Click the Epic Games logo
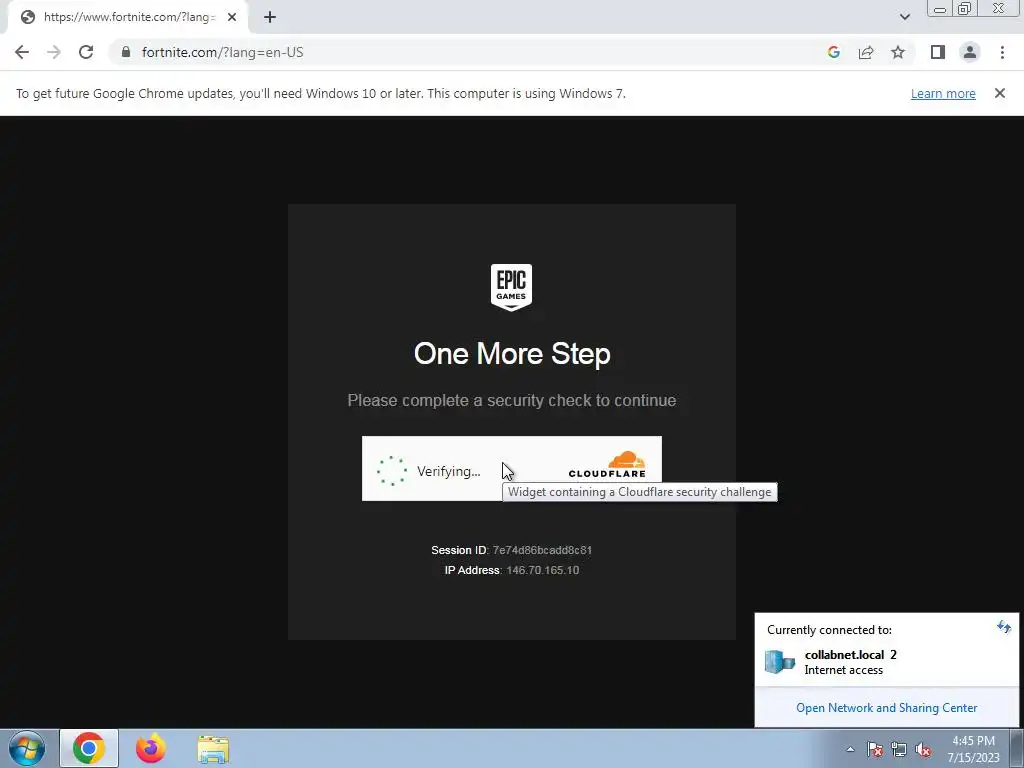 coord(511,287)
